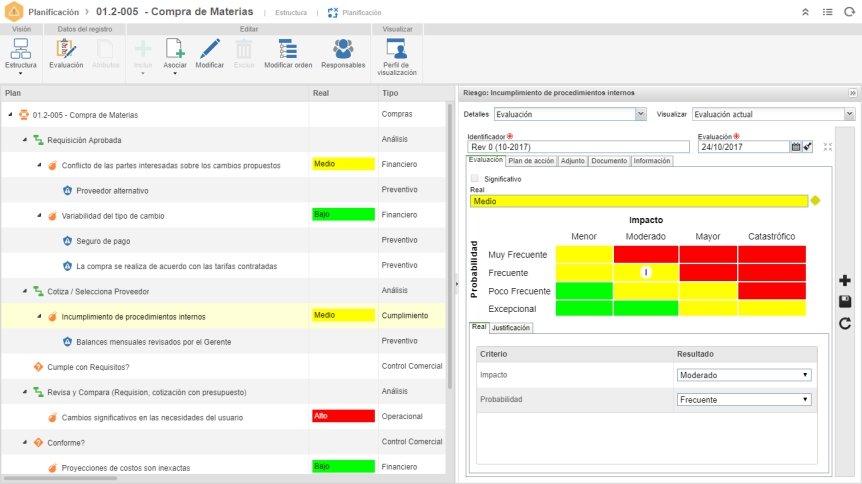This screenshot has height=484, width=862.
Task: Toggle the Significativo checkbox
Action: pos(474,179)
